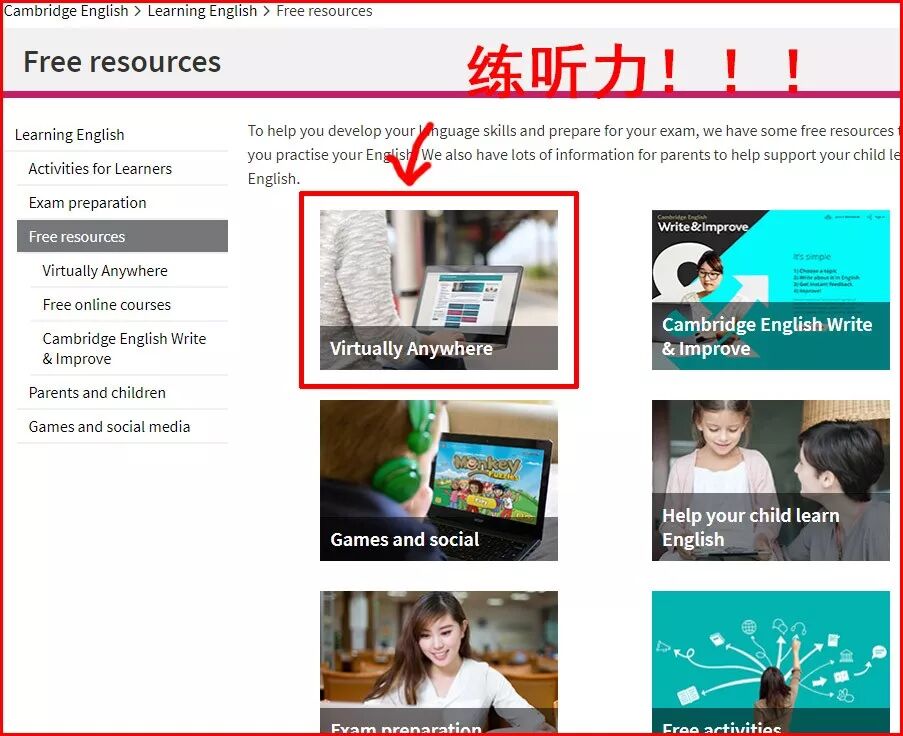
Task: Open the Free activities card
Action: 771,662
